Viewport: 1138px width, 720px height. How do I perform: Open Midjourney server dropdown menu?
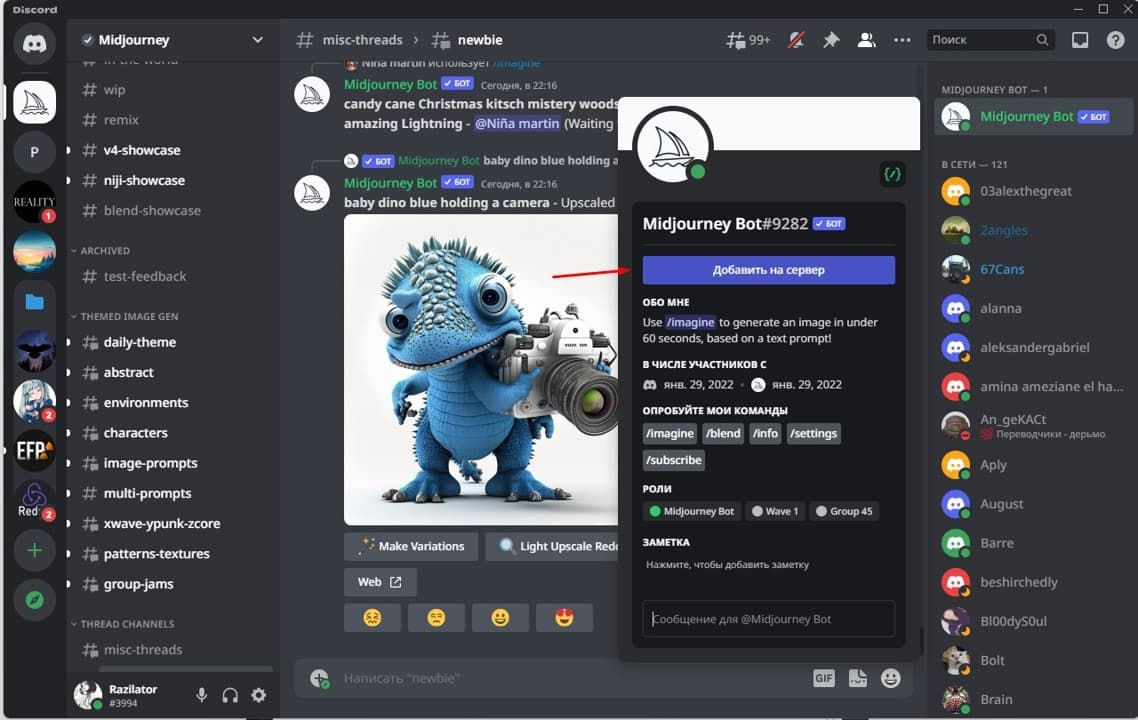click(258, 40)
